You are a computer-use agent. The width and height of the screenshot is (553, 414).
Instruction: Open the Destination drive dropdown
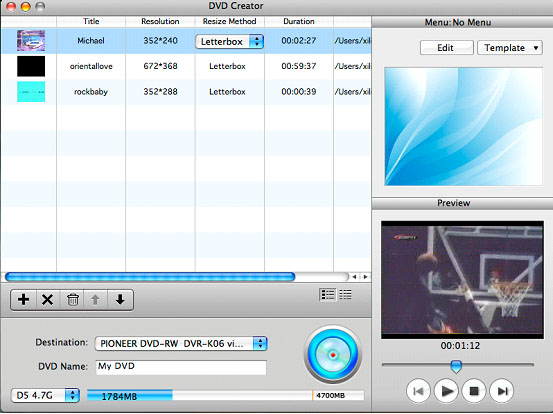coord(181,343)
